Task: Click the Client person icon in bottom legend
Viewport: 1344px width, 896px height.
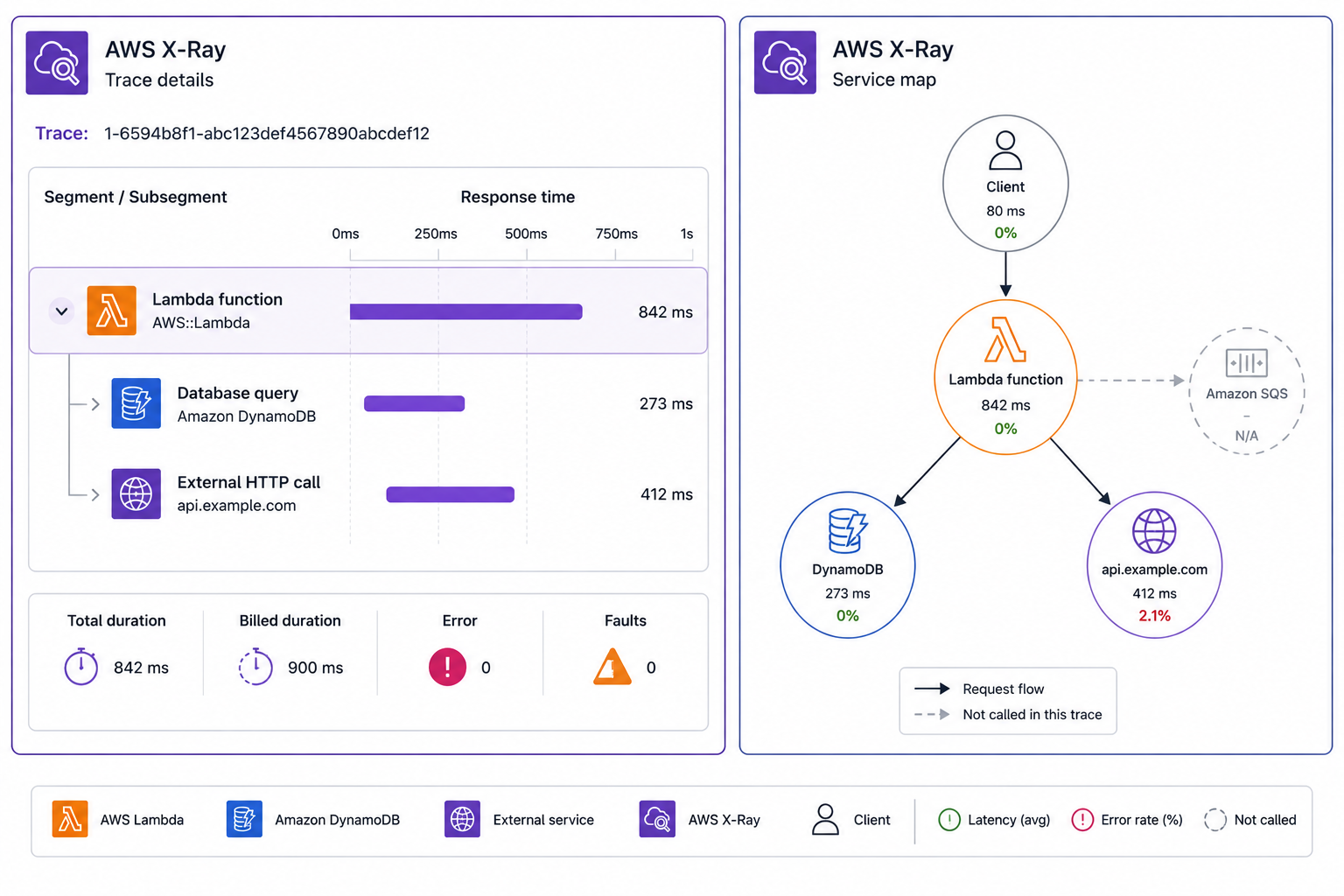Action: [x=825, y=820]
